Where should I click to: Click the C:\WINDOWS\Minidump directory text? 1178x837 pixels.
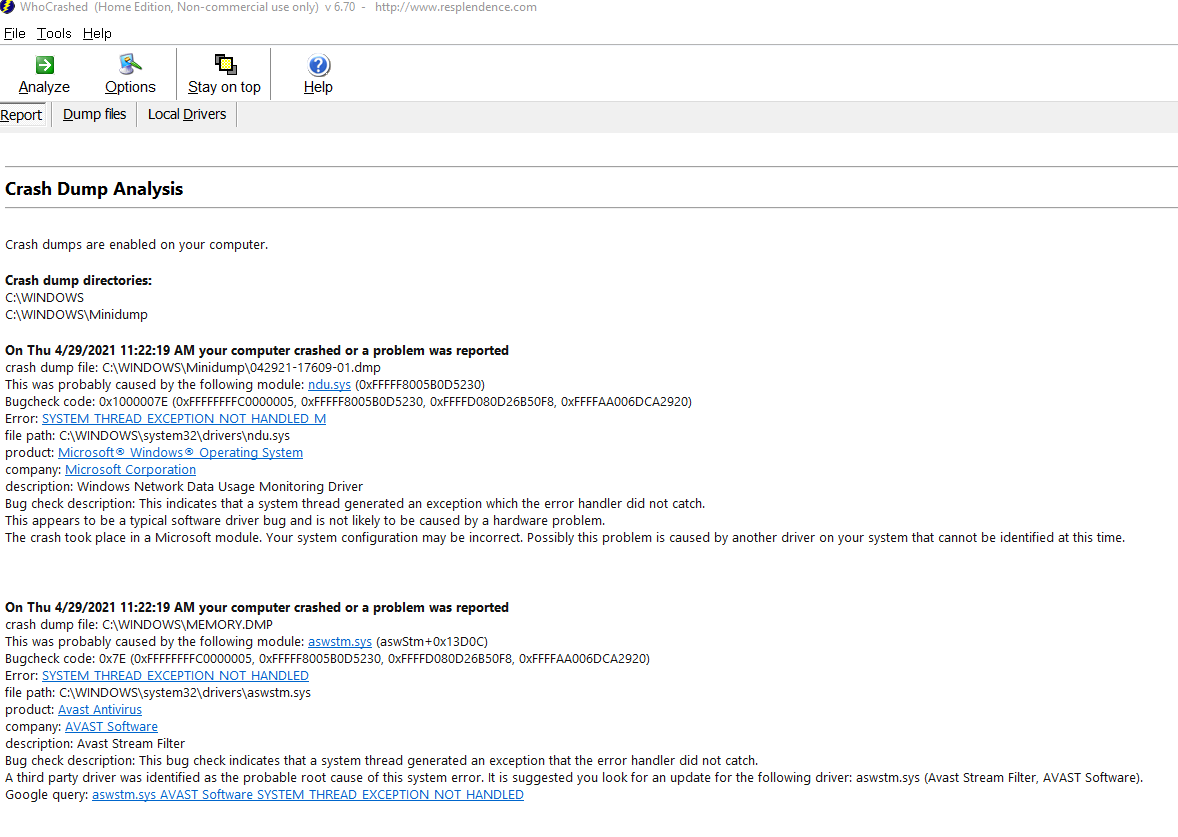(77, 315)
